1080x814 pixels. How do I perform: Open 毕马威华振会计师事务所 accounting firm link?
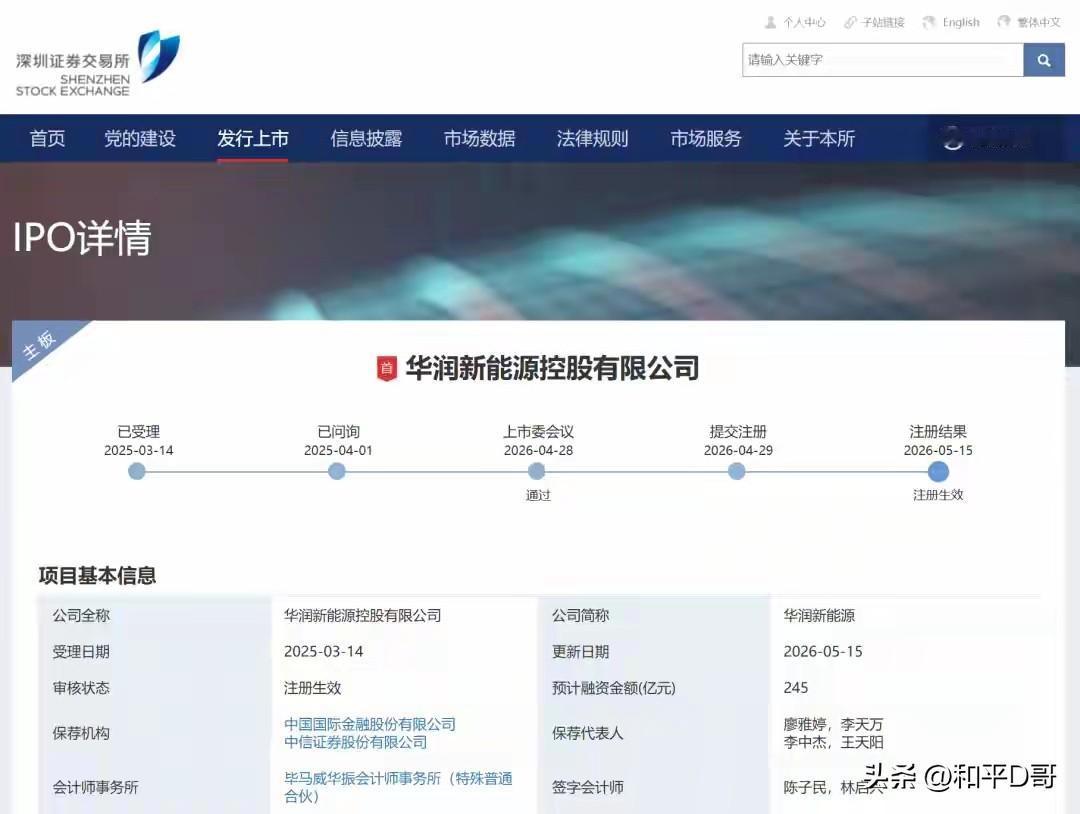pyautogui.click(x=398, y=787)
